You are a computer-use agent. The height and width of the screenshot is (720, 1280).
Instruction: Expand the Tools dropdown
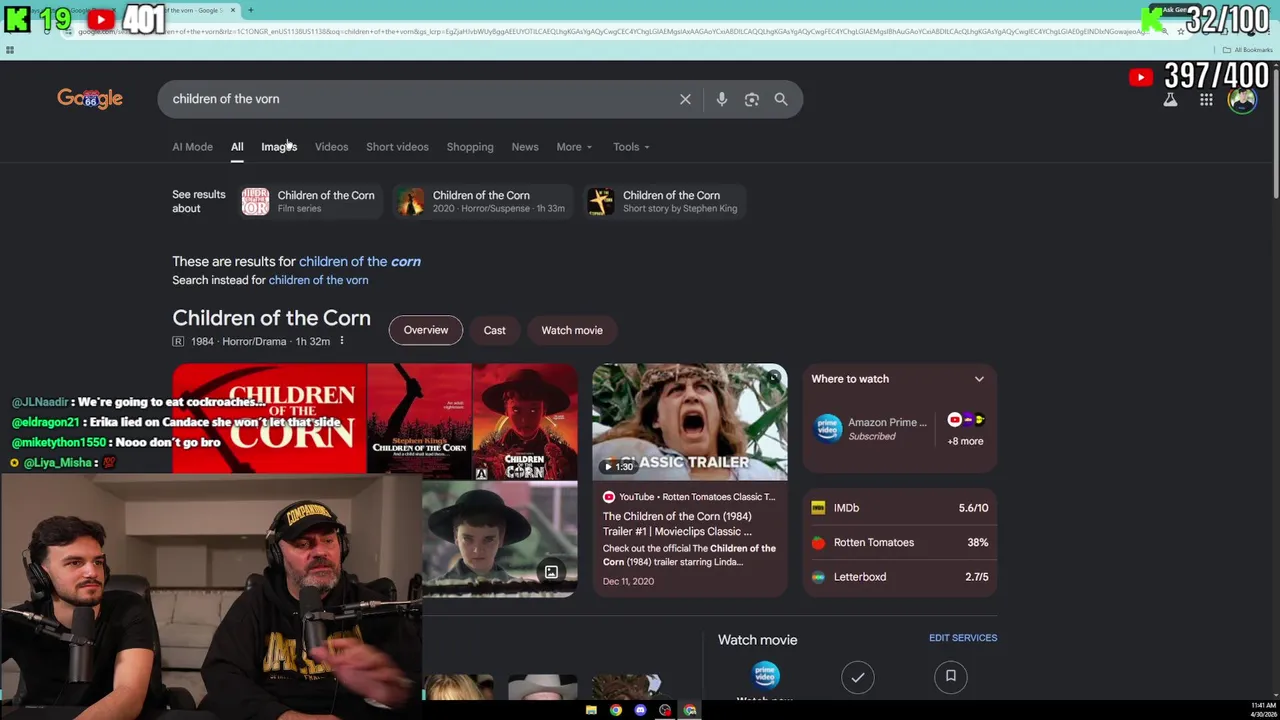631,147
